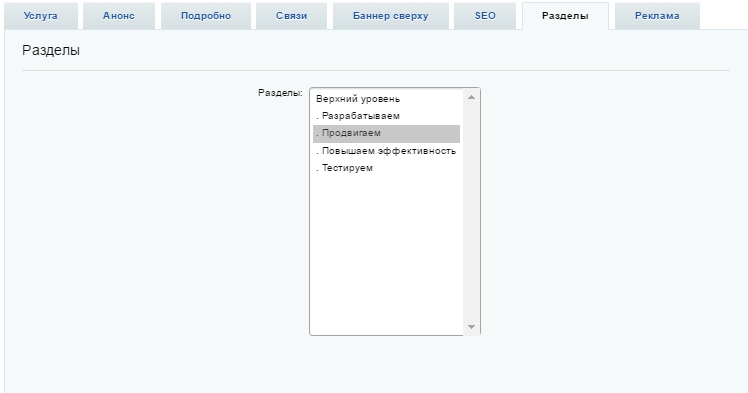The height and width of the screenshot is (393, 748).
Task: Select Повышаем эффективность in the list
Action: pyautogui.click(x=386, y=151)
